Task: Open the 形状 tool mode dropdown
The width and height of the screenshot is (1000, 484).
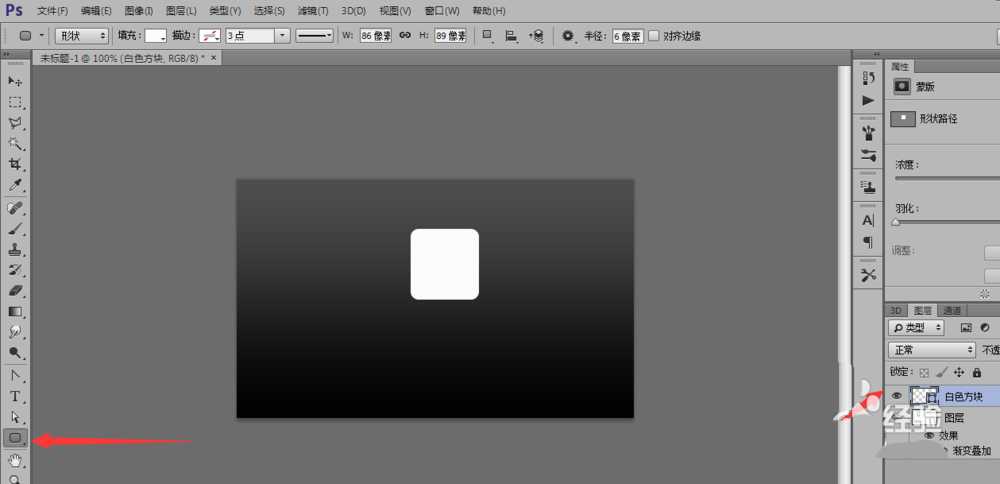Action: (x=82, y=35)
